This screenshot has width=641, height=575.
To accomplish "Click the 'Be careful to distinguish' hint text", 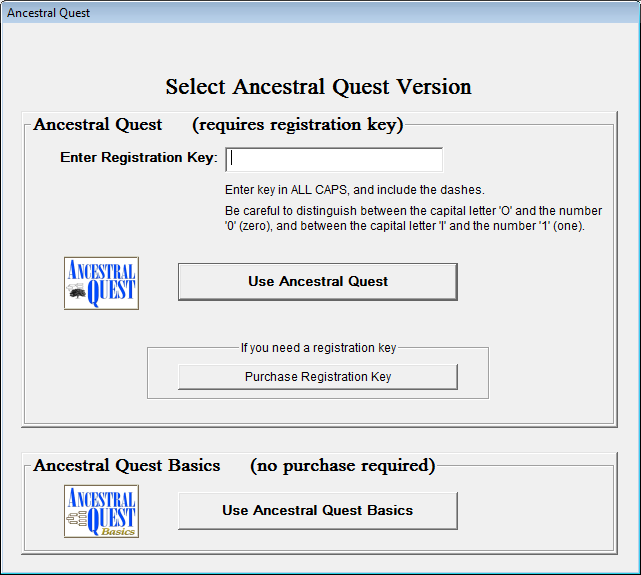I will [413, 218].
